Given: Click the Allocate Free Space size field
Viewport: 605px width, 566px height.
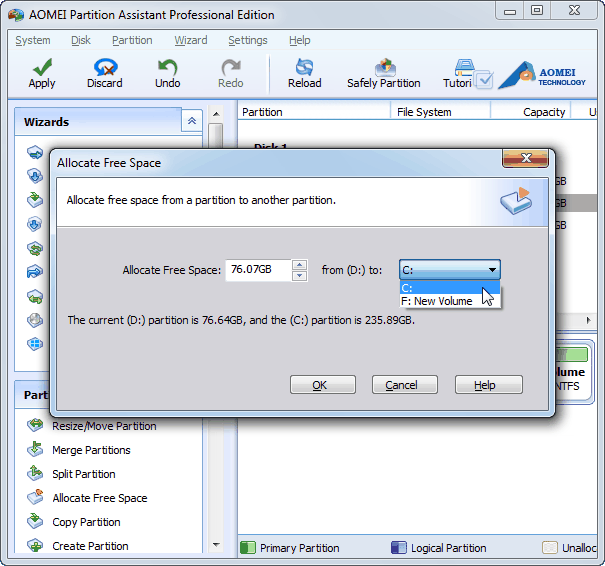Looking at the screenshot, I should pos(258,270).
